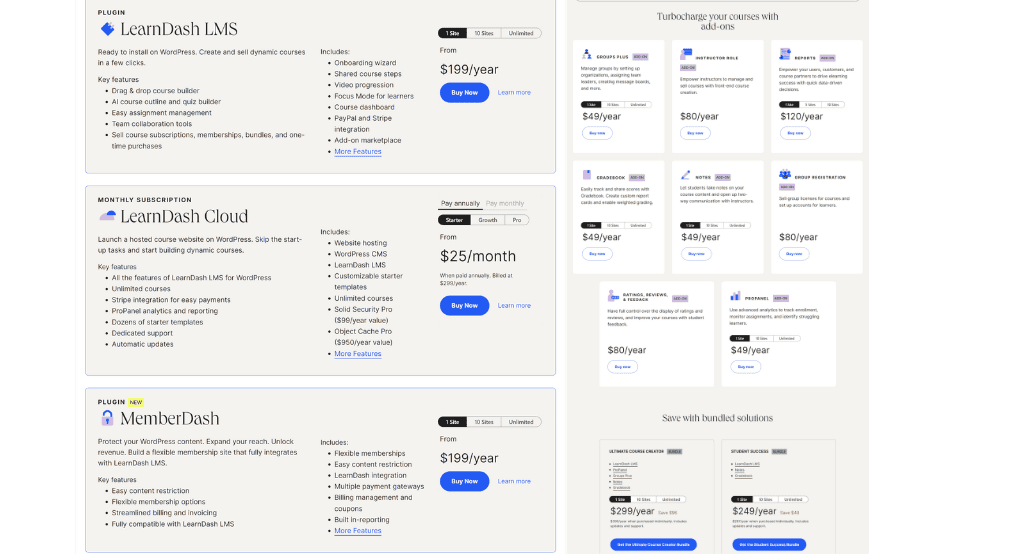Get the Ultimate Course Creator Bundle

pyautogui.click(x=653, y=544)
